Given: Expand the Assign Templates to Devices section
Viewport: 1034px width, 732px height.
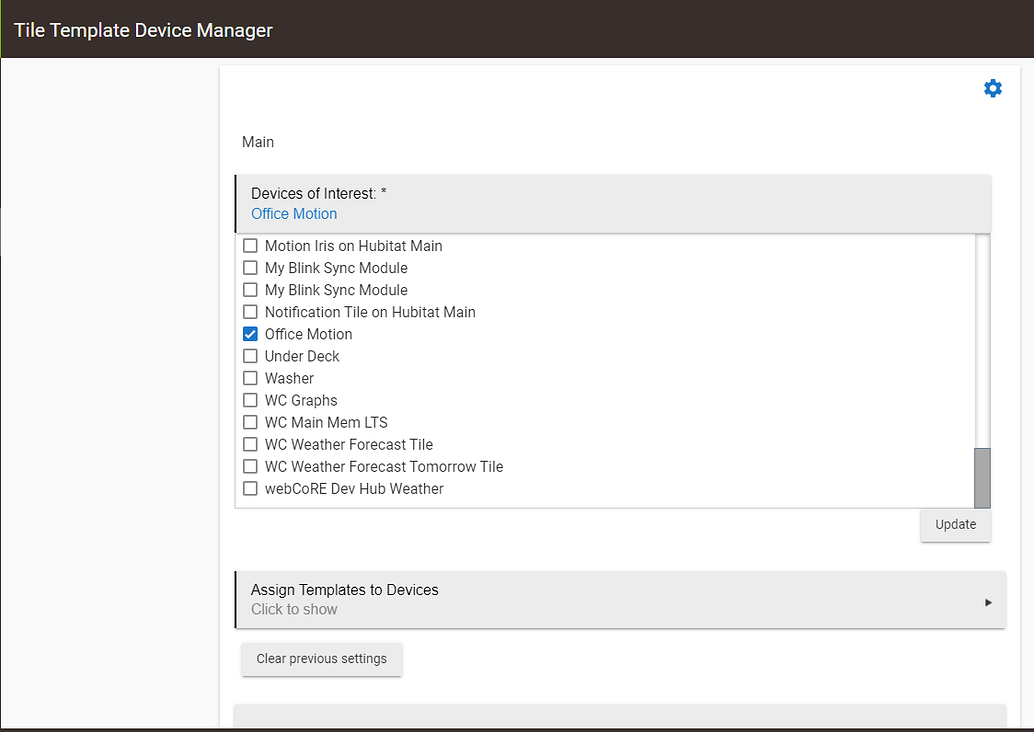Looking at the screenshot, I should 620,600.
